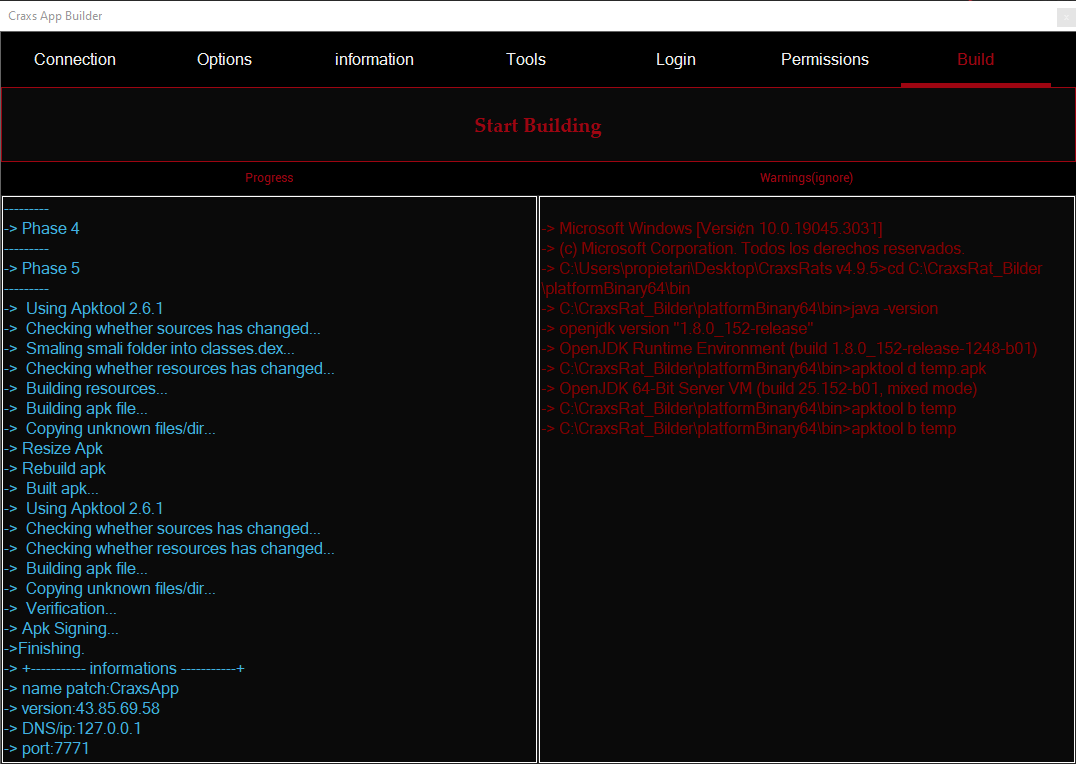The width and height of the screenshot is (1076, 764).
Task: Select '(c) Microsoft Corporation' warning line
Action: click(x=753, y=248)
